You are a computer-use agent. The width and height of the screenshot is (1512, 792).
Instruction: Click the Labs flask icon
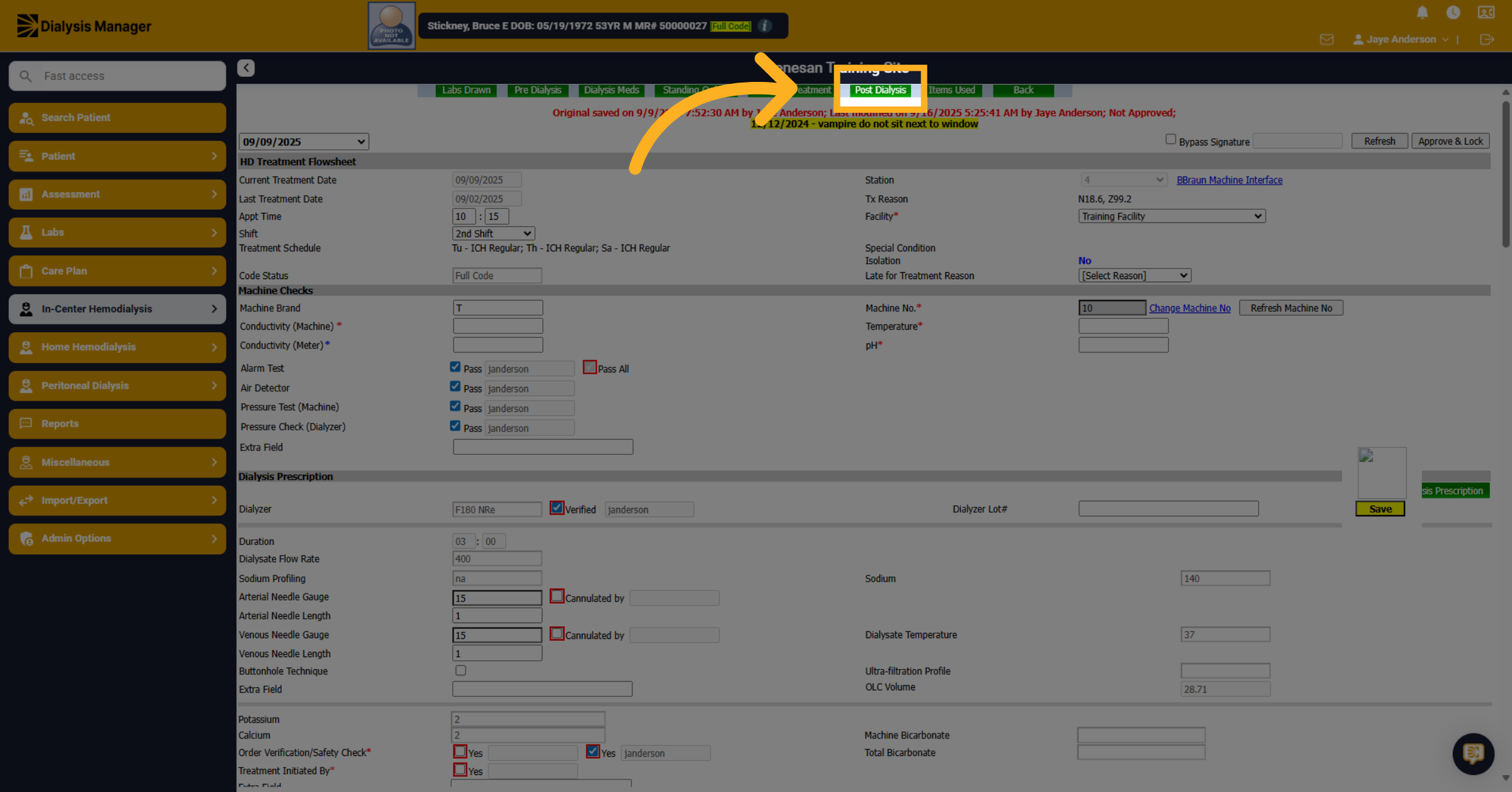[26, 232]
